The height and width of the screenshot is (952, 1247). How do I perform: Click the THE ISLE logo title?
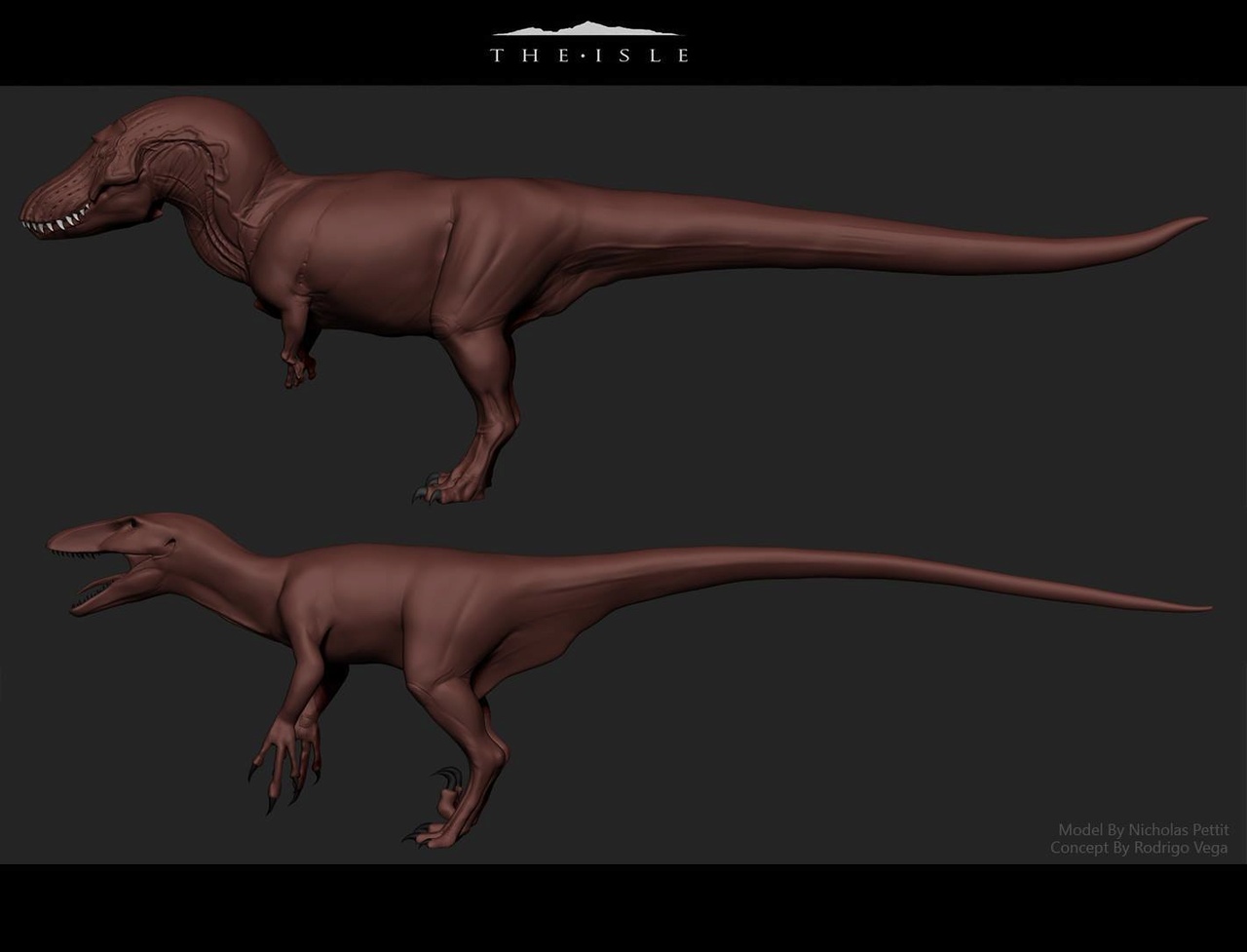click(x=589, y=43)
